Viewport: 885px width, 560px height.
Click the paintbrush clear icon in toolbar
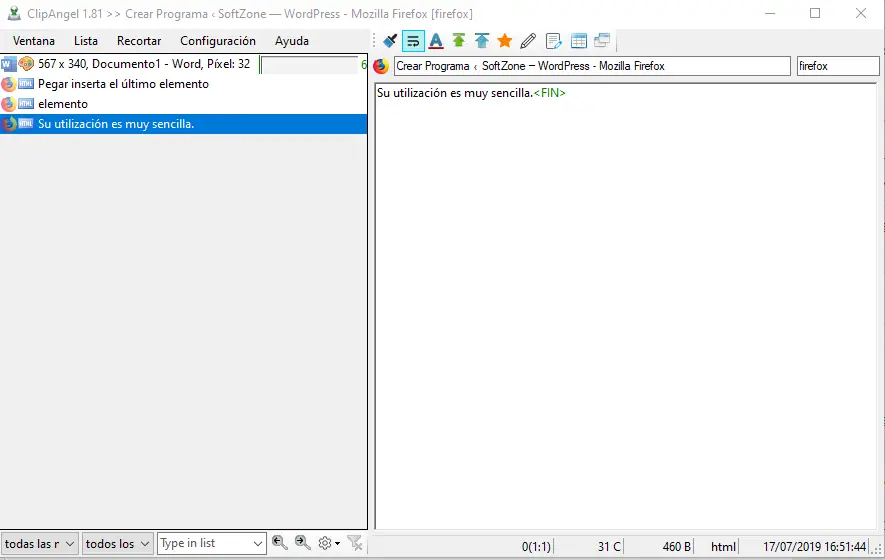[x=390, y=41]
